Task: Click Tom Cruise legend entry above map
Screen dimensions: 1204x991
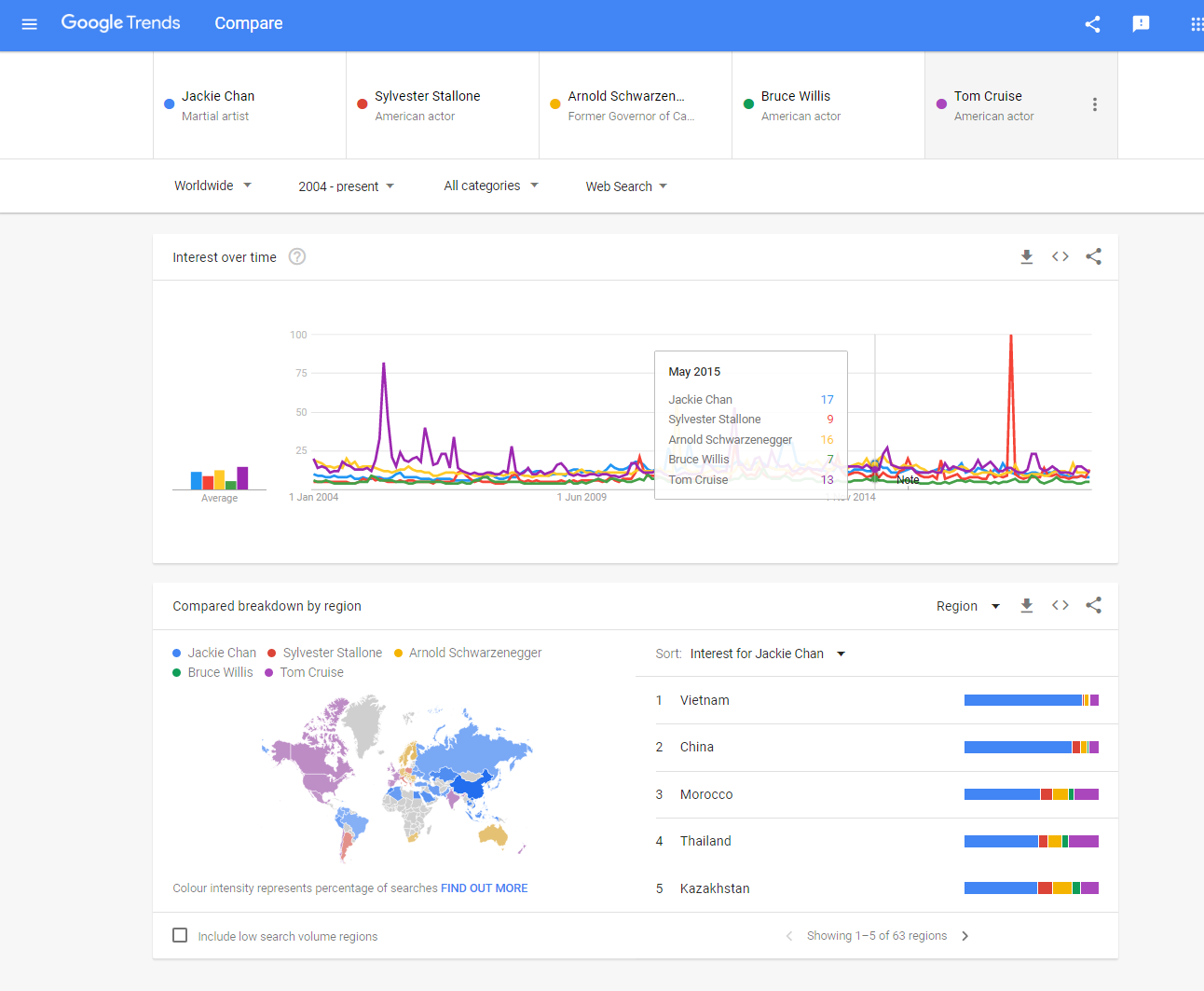Action: 304,672
